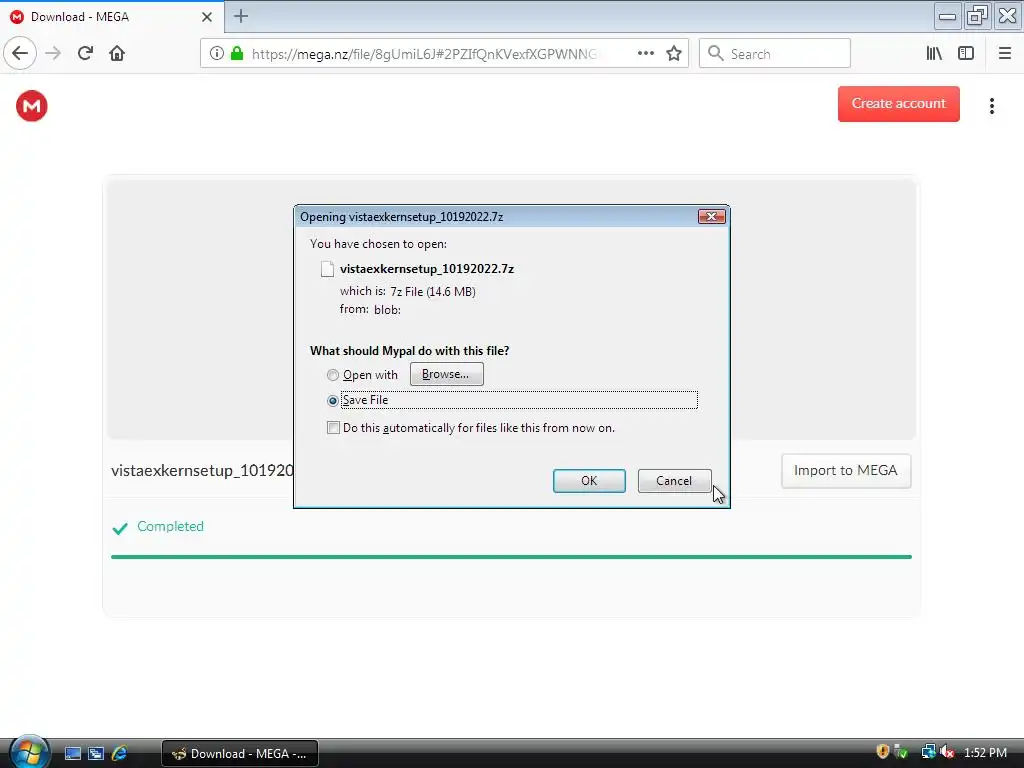Close the Download - MEGA tab
The width and height of the screenshot is (1024, 768).
206,17
